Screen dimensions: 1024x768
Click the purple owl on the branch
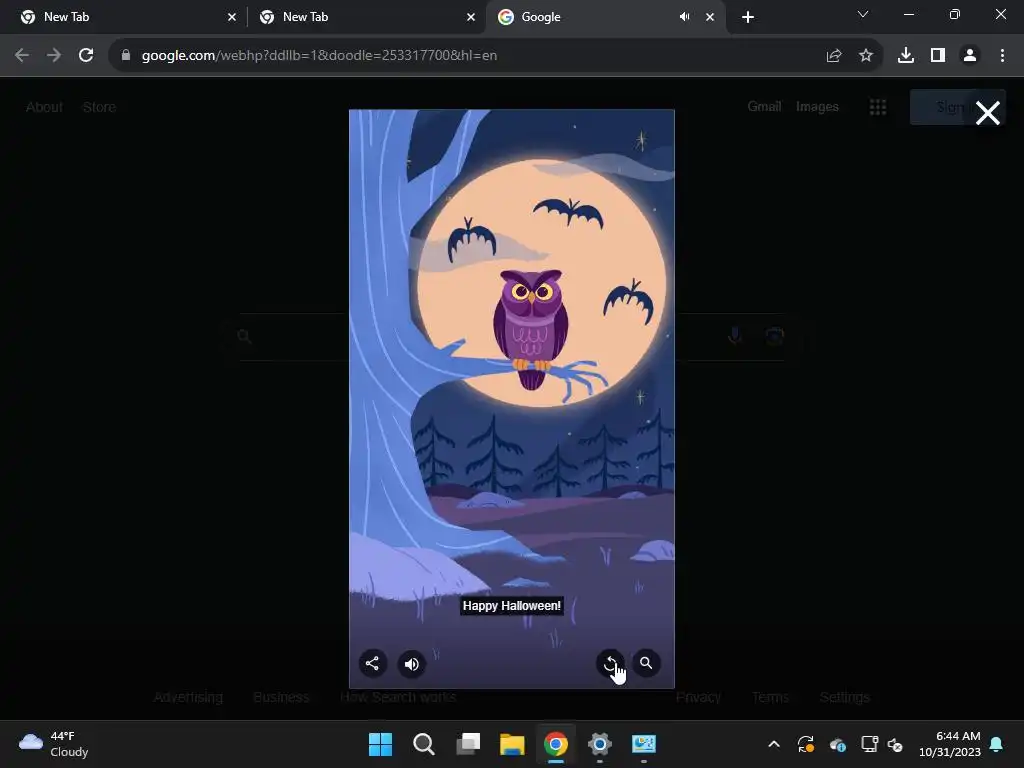531,328
